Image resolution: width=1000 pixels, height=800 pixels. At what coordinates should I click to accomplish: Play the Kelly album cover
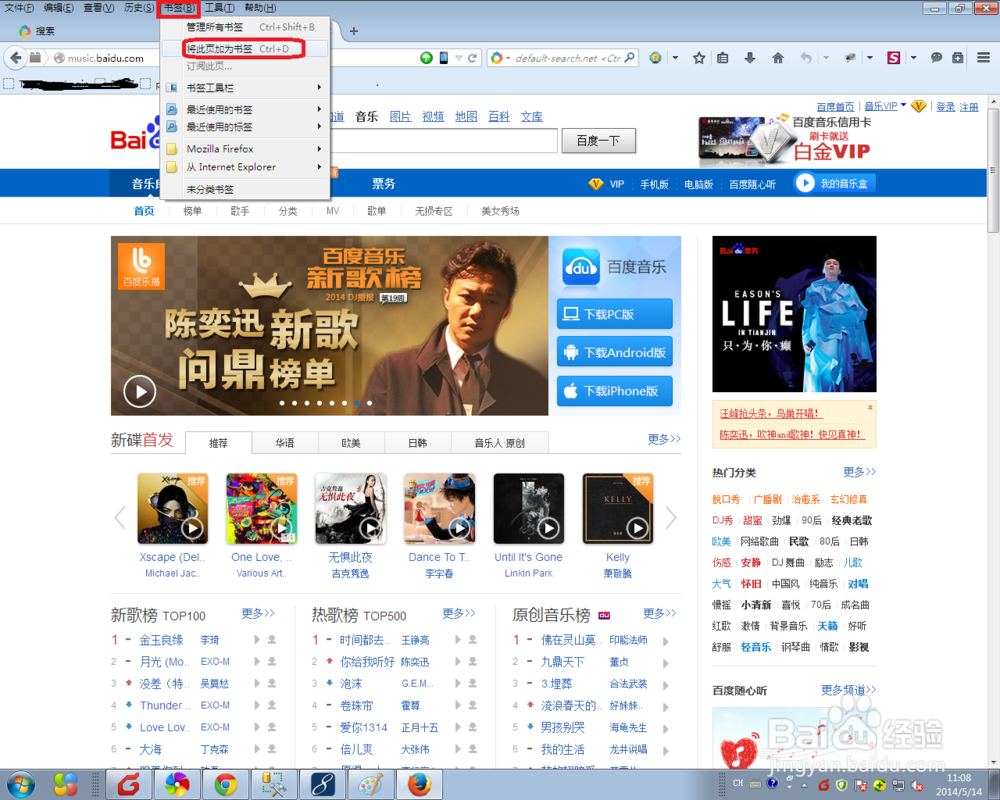point(637,528)
